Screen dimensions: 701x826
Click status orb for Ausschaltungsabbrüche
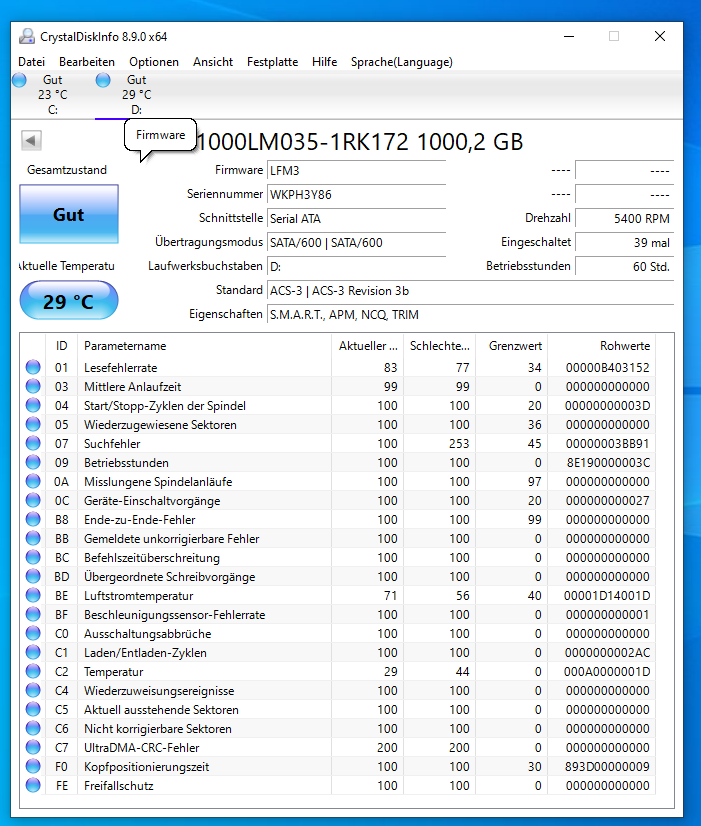(x=33, y=633)
